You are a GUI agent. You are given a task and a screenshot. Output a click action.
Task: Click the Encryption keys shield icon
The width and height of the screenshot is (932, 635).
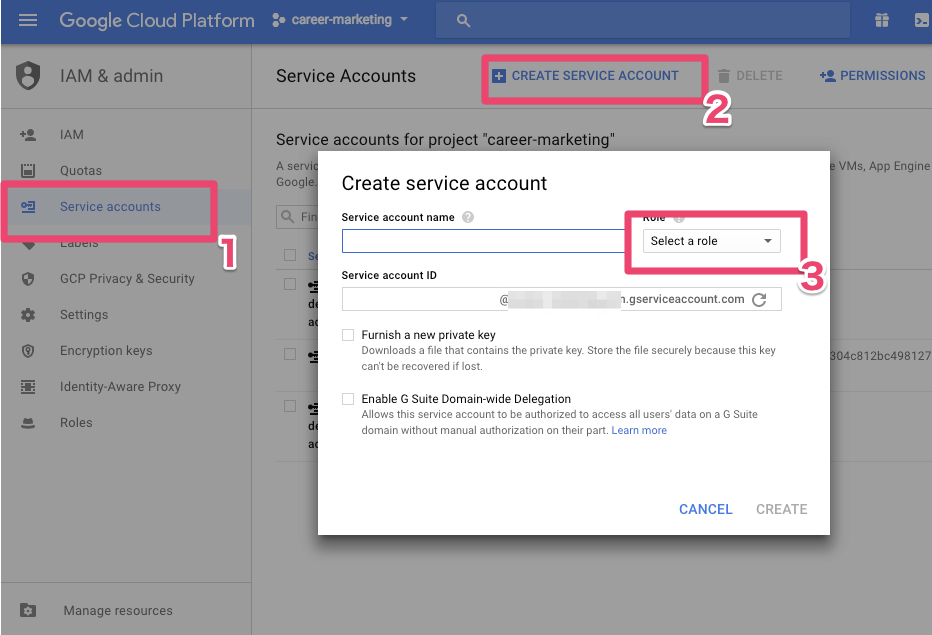26,350
